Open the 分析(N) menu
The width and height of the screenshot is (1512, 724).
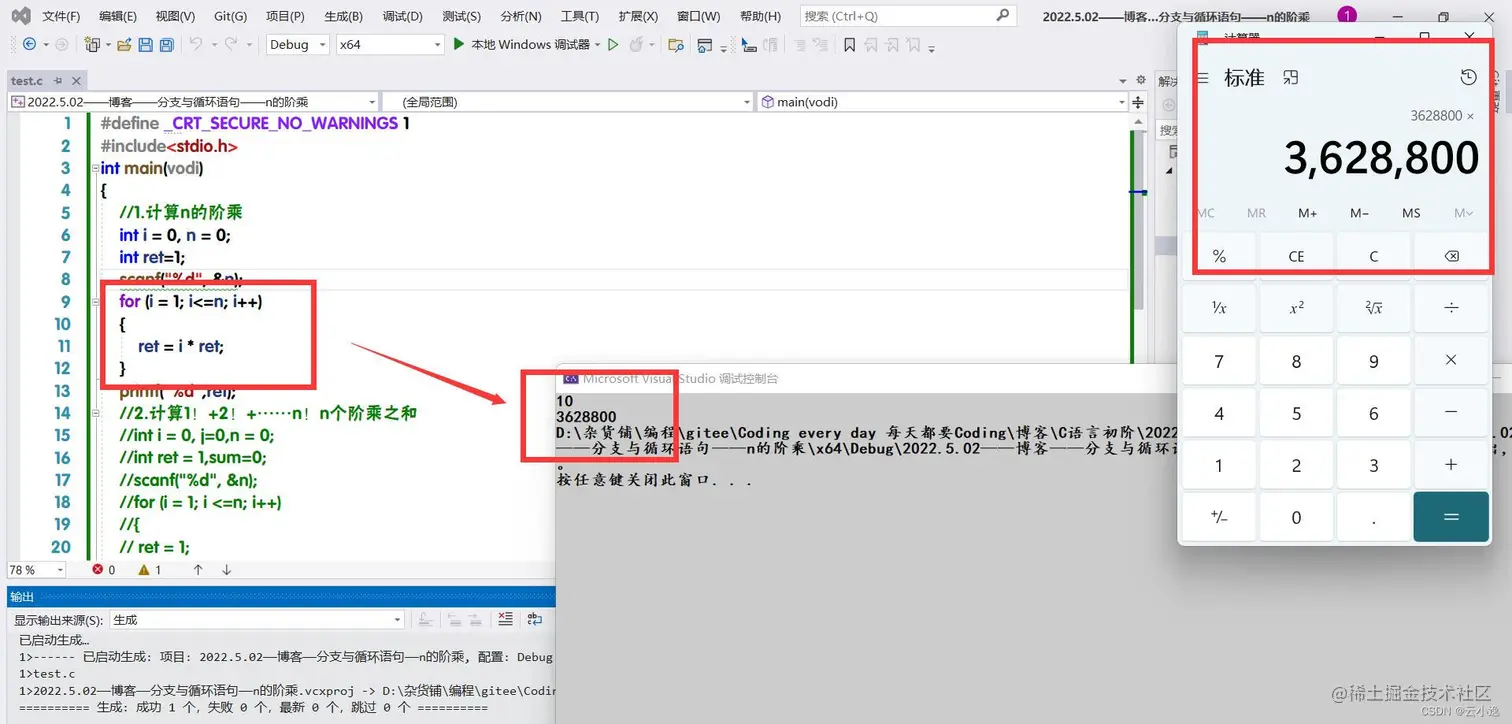pyautogui.click(x=520, y=16)
